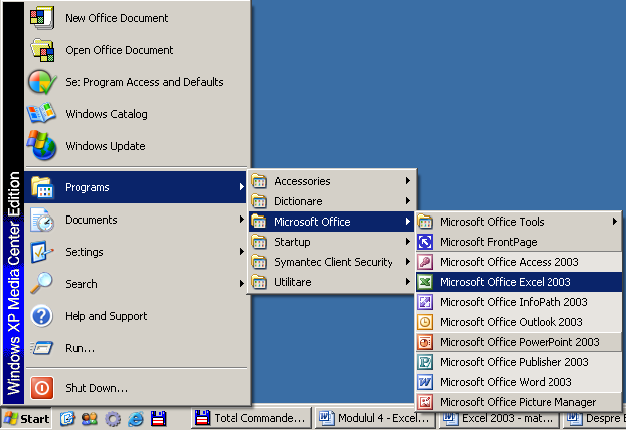The image size is (626, 430).
Task: Open the Utilitare programs folder
Action: [331, 282]
